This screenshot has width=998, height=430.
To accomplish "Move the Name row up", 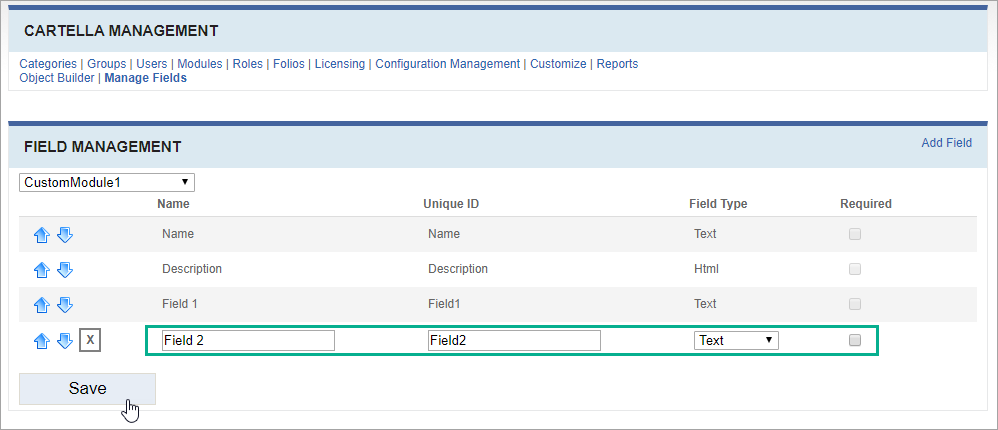I will pos(41,235).
